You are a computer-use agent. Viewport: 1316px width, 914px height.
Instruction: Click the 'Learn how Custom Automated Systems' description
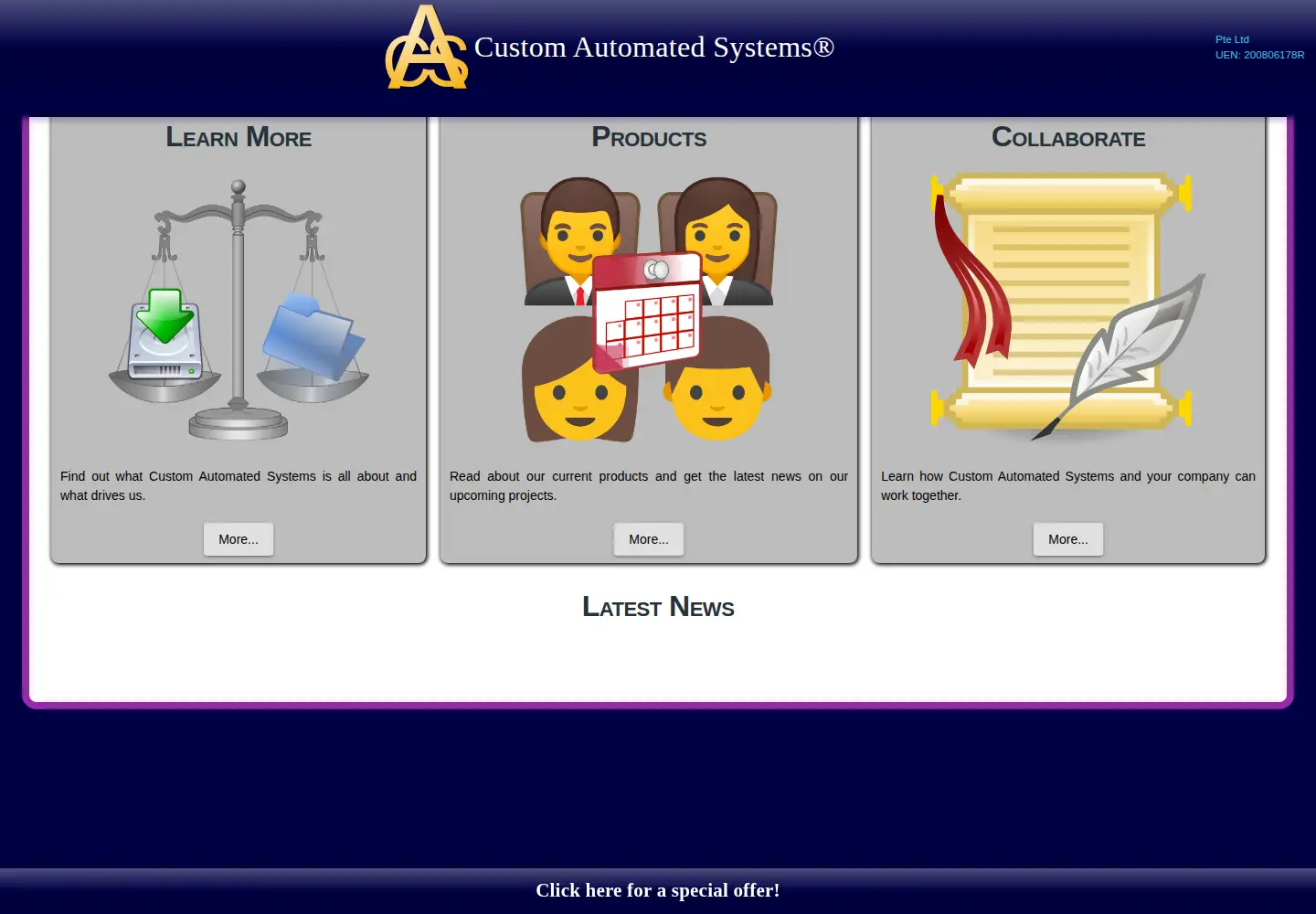click(x=1068, y=485)
